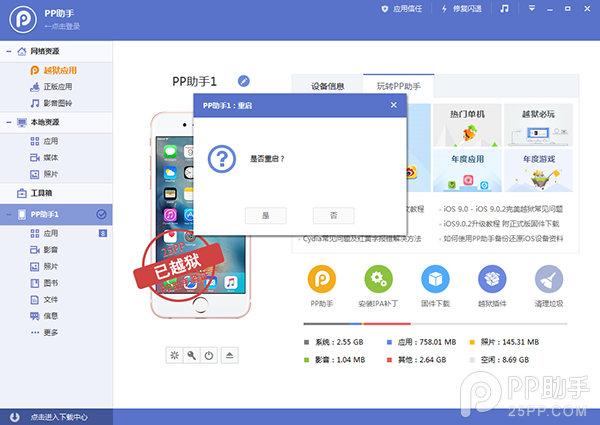Click the eject device button under phone
Image resolution: width=600 pixels, height=425 pixels.
(230, 355)
